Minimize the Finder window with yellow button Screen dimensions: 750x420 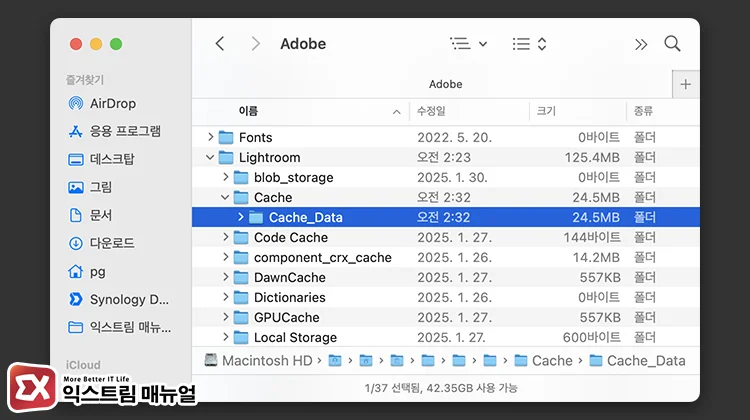tap(96, 44)
